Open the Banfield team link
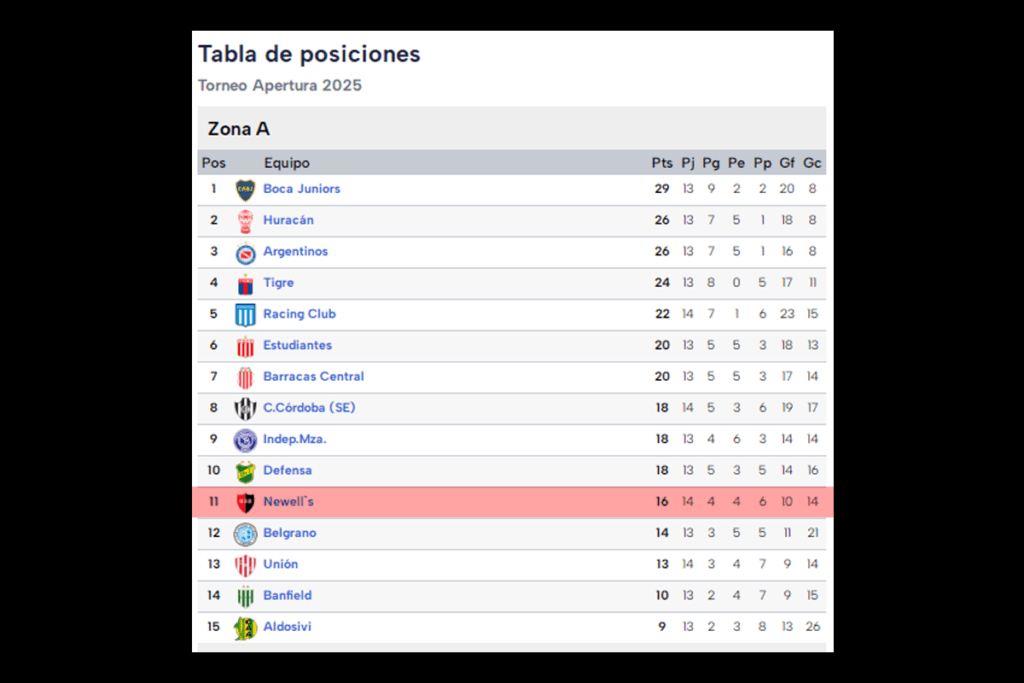 click(x=287, y=595)
